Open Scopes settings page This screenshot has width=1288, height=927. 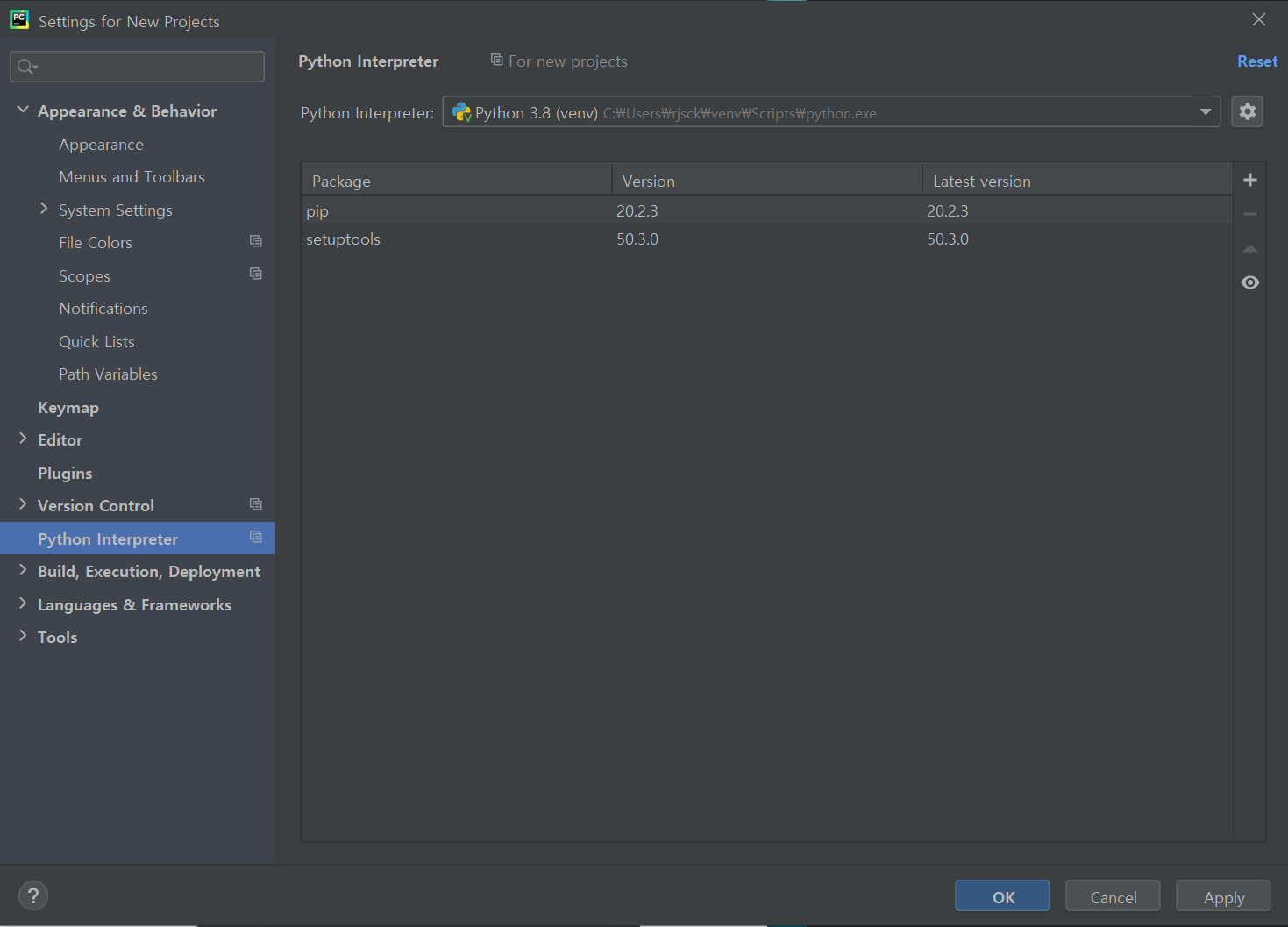pos(84,276)
